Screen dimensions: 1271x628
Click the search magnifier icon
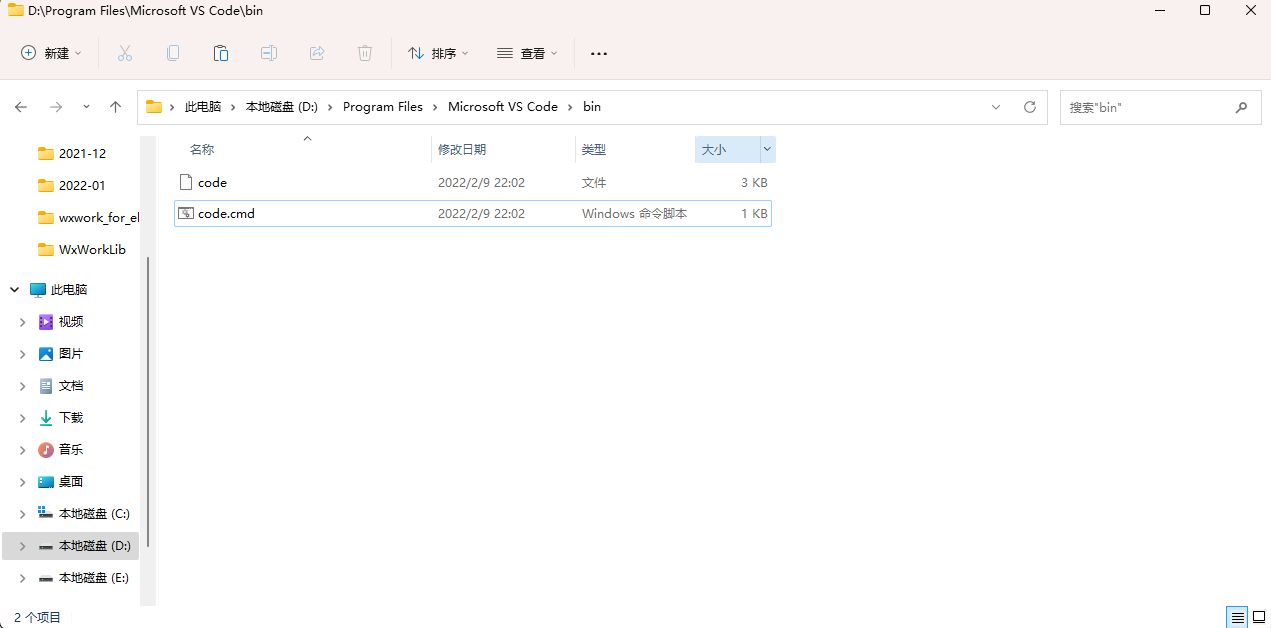pos(1242,107)
